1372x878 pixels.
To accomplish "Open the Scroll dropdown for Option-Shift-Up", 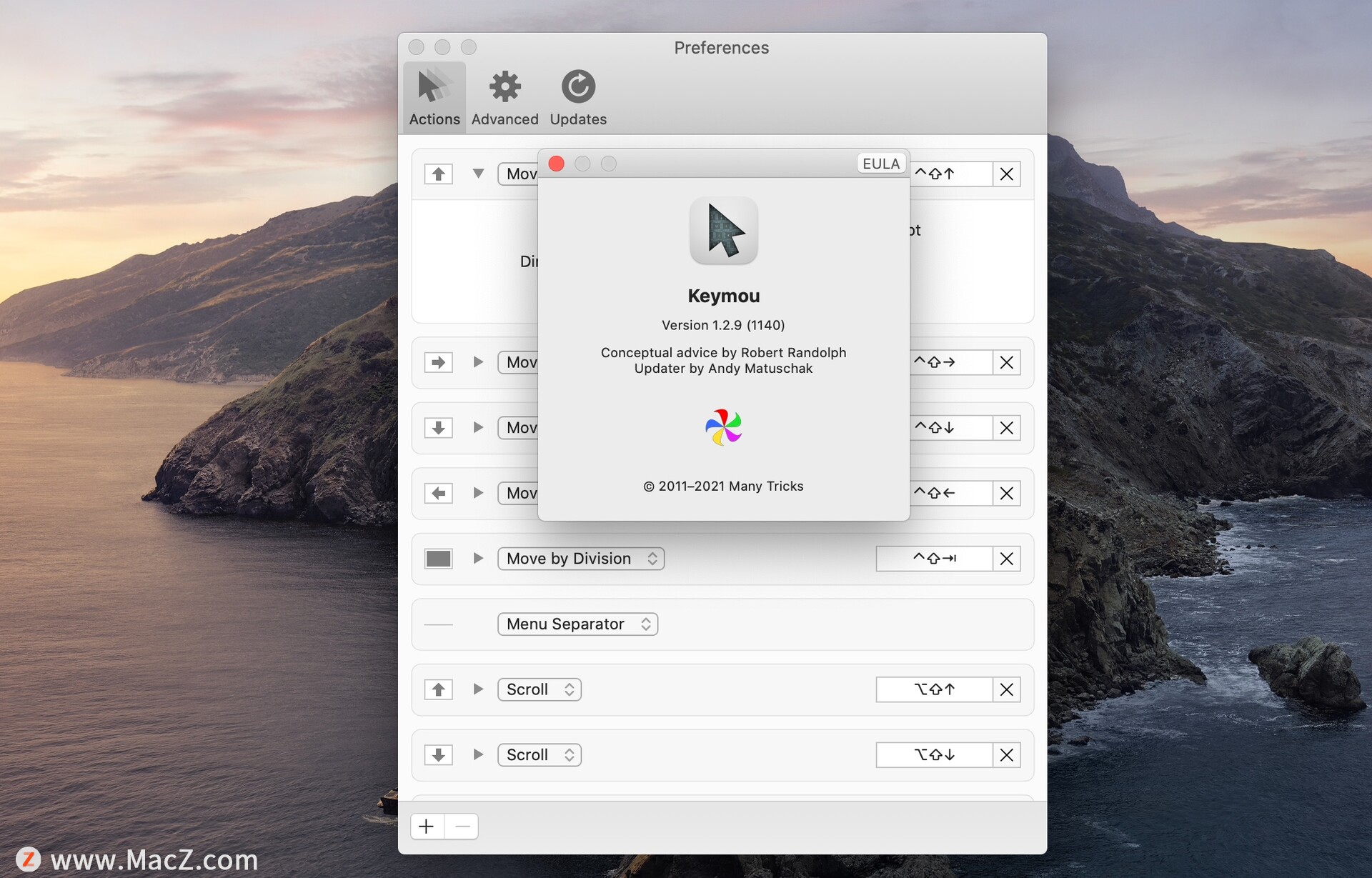I will (x=540, y=689).
